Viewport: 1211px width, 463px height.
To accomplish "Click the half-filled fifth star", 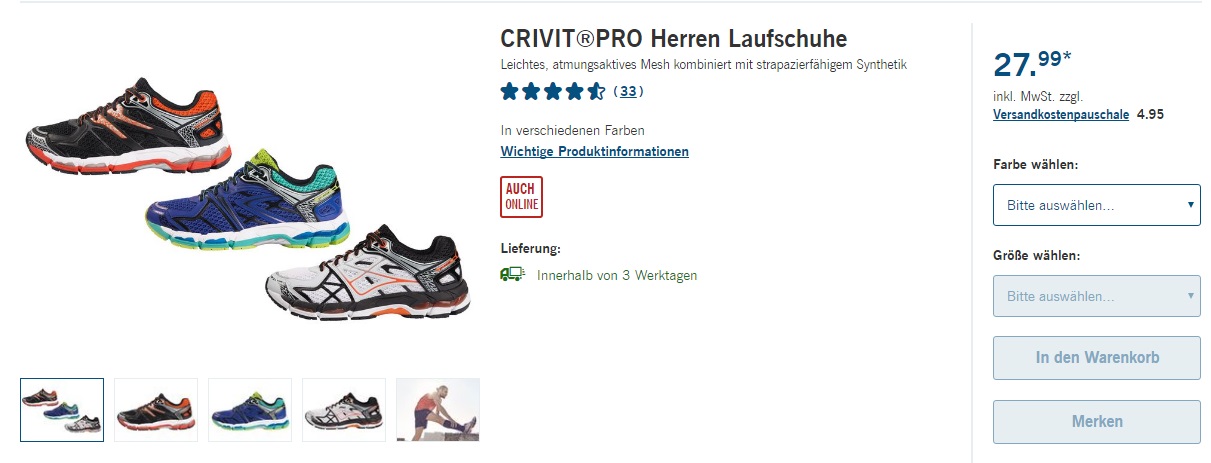I will [596, 92].
